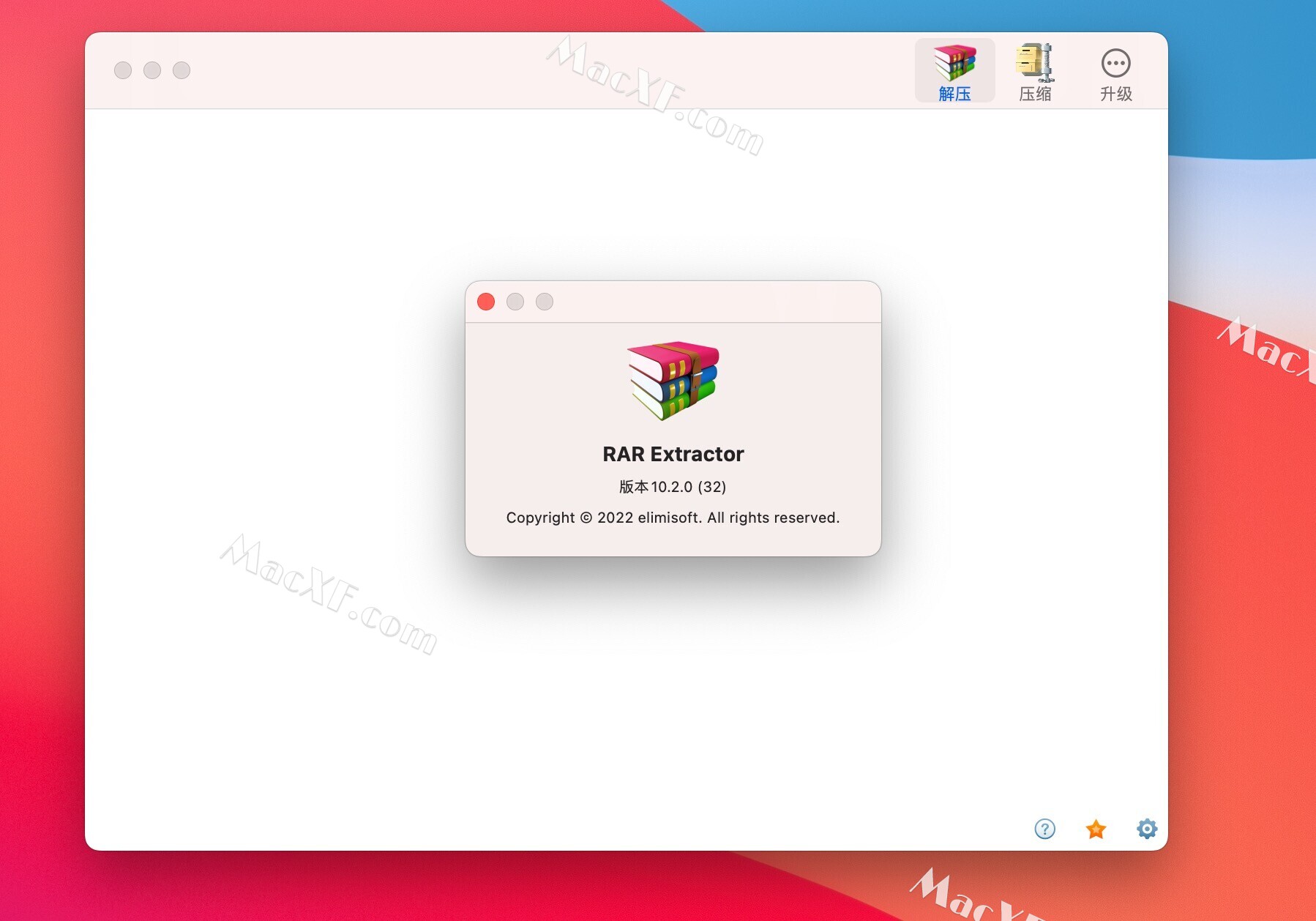Open help via the question mark icon
This screenshot has width=1316, height=921.
(x=1044, y=829)
